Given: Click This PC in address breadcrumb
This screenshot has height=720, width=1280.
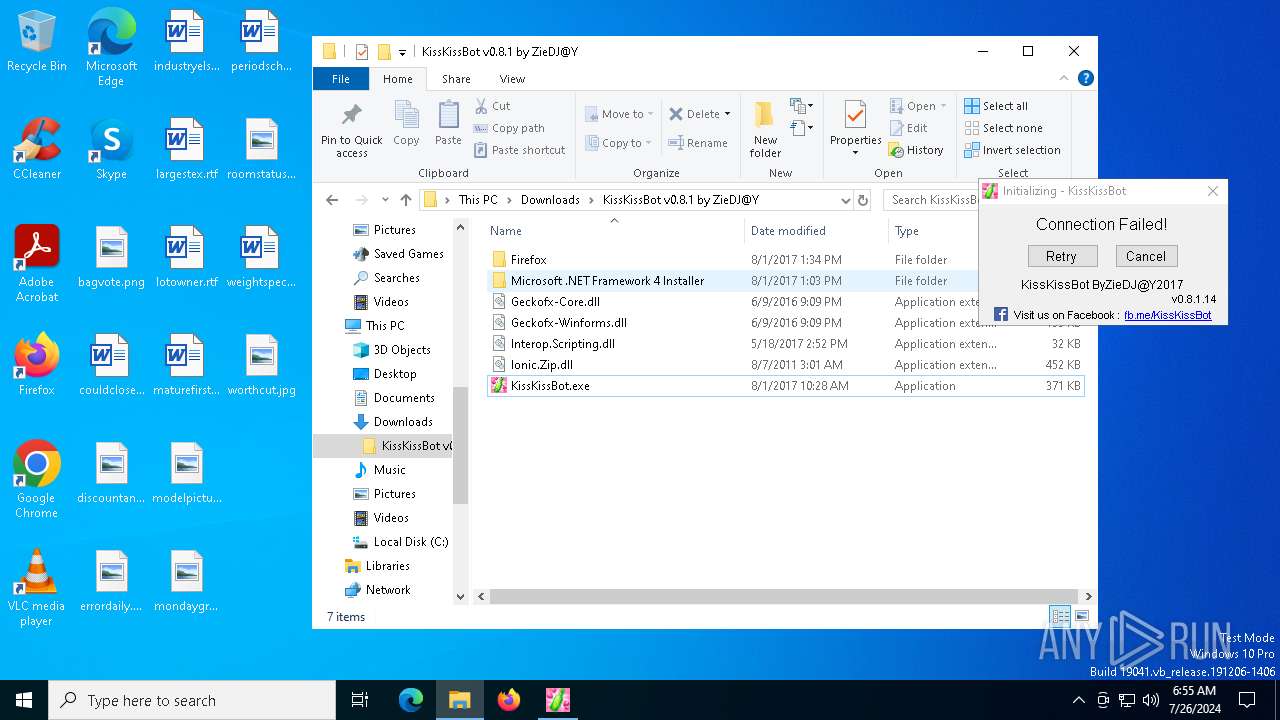Looking at the screenshot, I should tap(478, 200).
